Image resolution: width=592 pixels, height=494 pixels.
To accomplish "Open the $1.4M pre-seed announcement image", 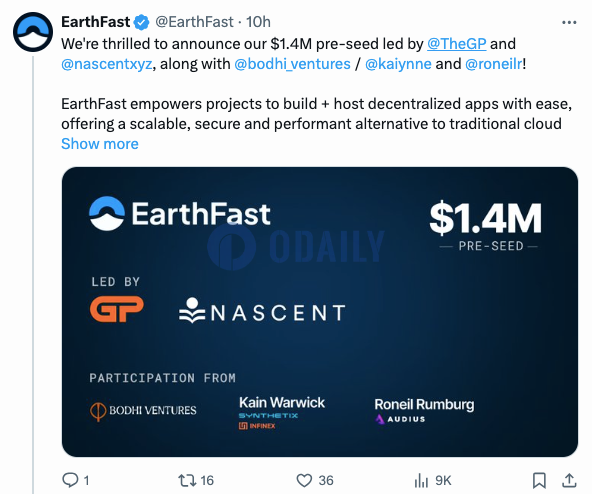I will [x=320, y=312].
